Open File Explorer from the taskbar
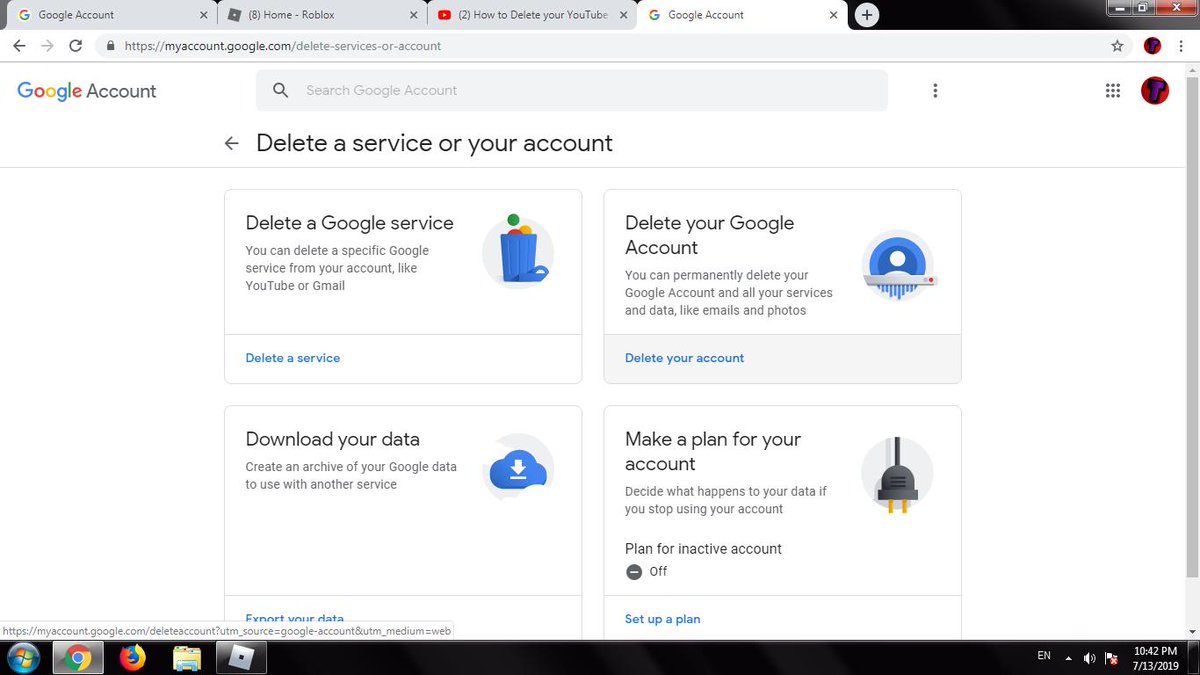This screenshot has height=675, width=1200. (187, 658)
